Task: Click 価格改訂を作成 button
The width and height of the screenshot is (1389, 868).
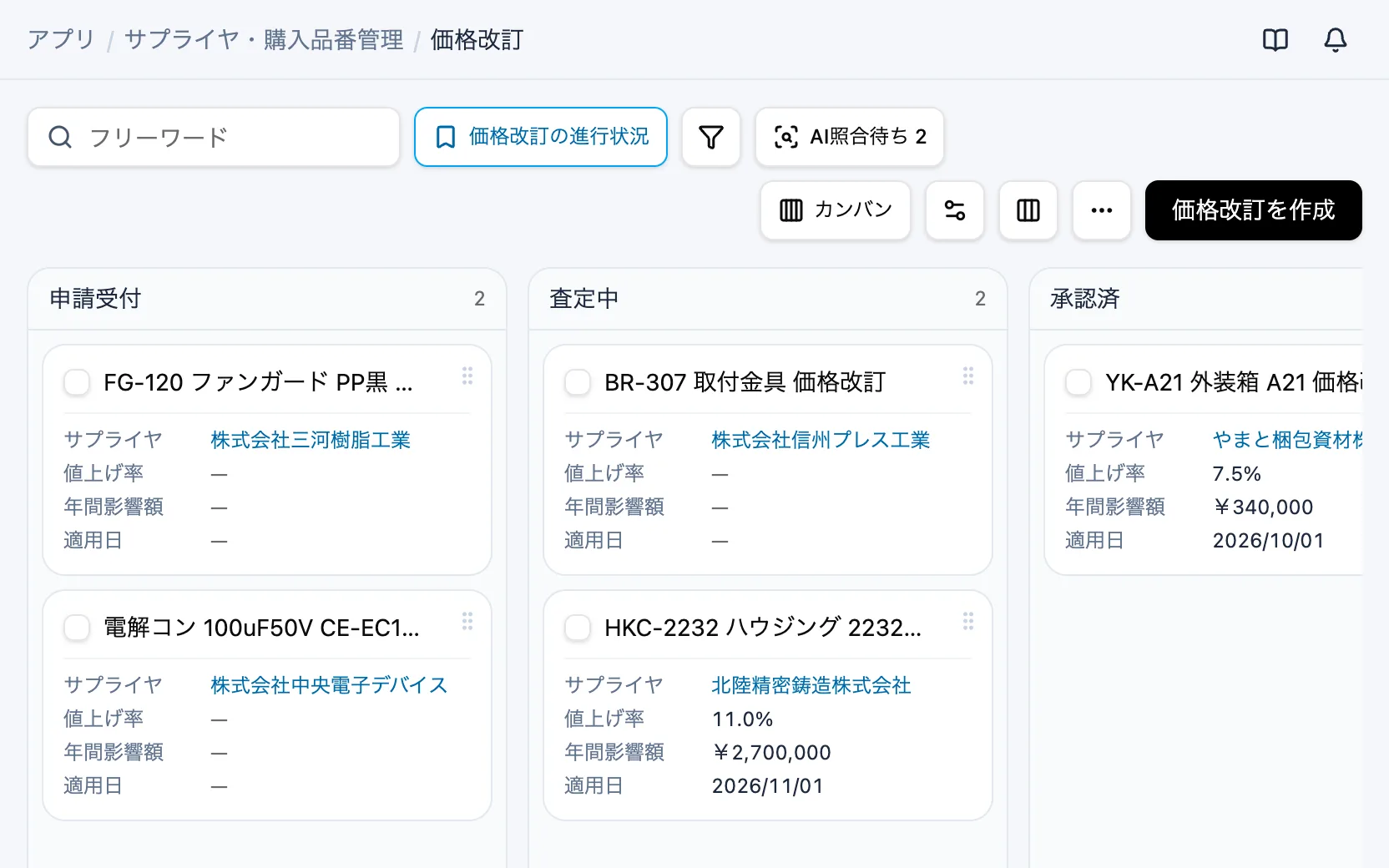Action: (x=1254, y=210)
